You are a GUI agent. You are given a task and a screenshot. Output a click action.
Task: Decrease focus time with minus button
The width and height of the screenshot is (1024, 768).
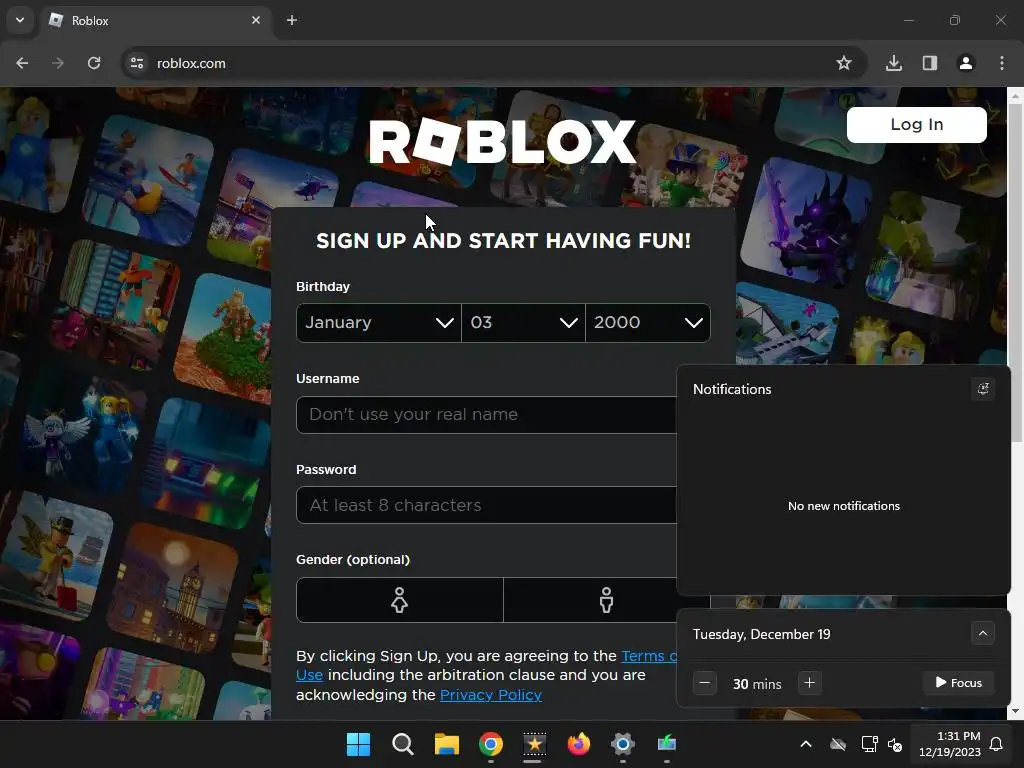tap(705, 683)
